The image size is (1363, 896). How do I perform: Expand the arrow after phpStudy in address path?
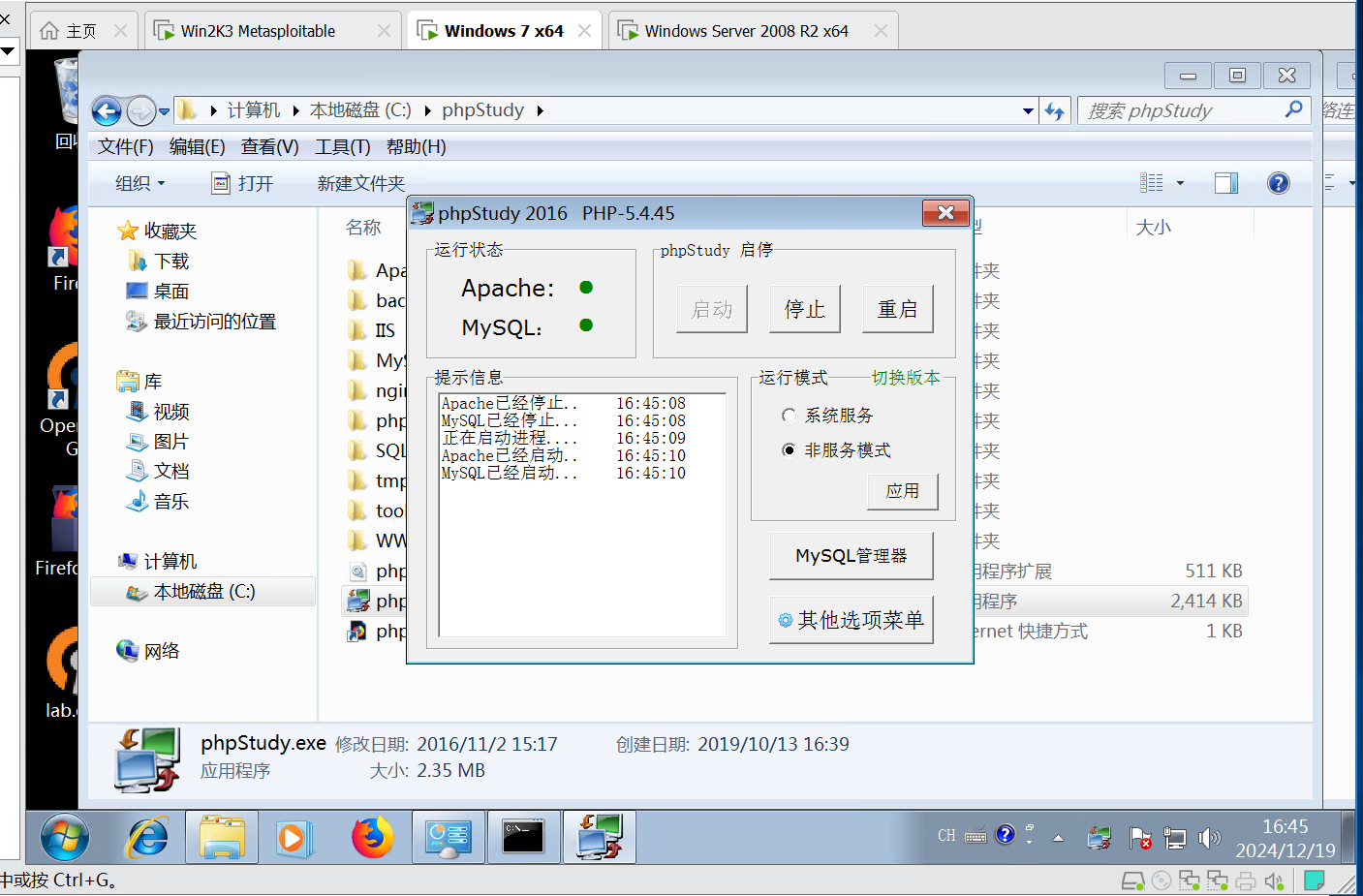tap(540, 111)
